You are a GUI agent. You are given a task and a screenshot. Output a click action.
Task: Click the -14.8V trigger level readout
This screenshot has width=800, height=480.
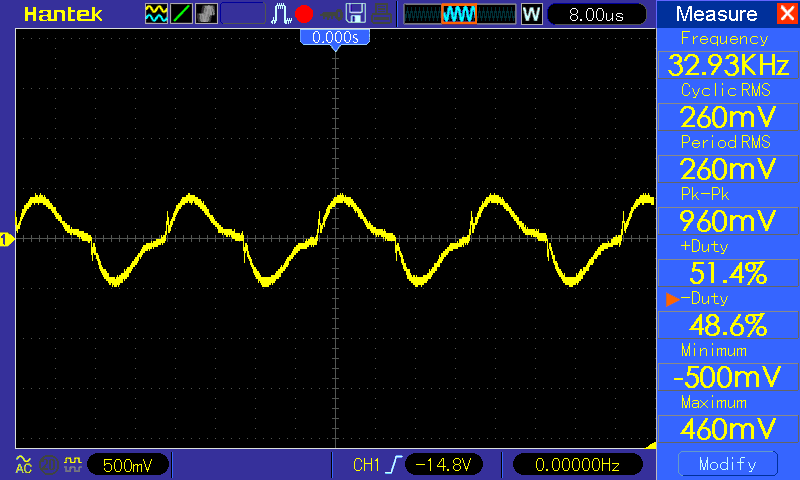(x=443, y=465)
